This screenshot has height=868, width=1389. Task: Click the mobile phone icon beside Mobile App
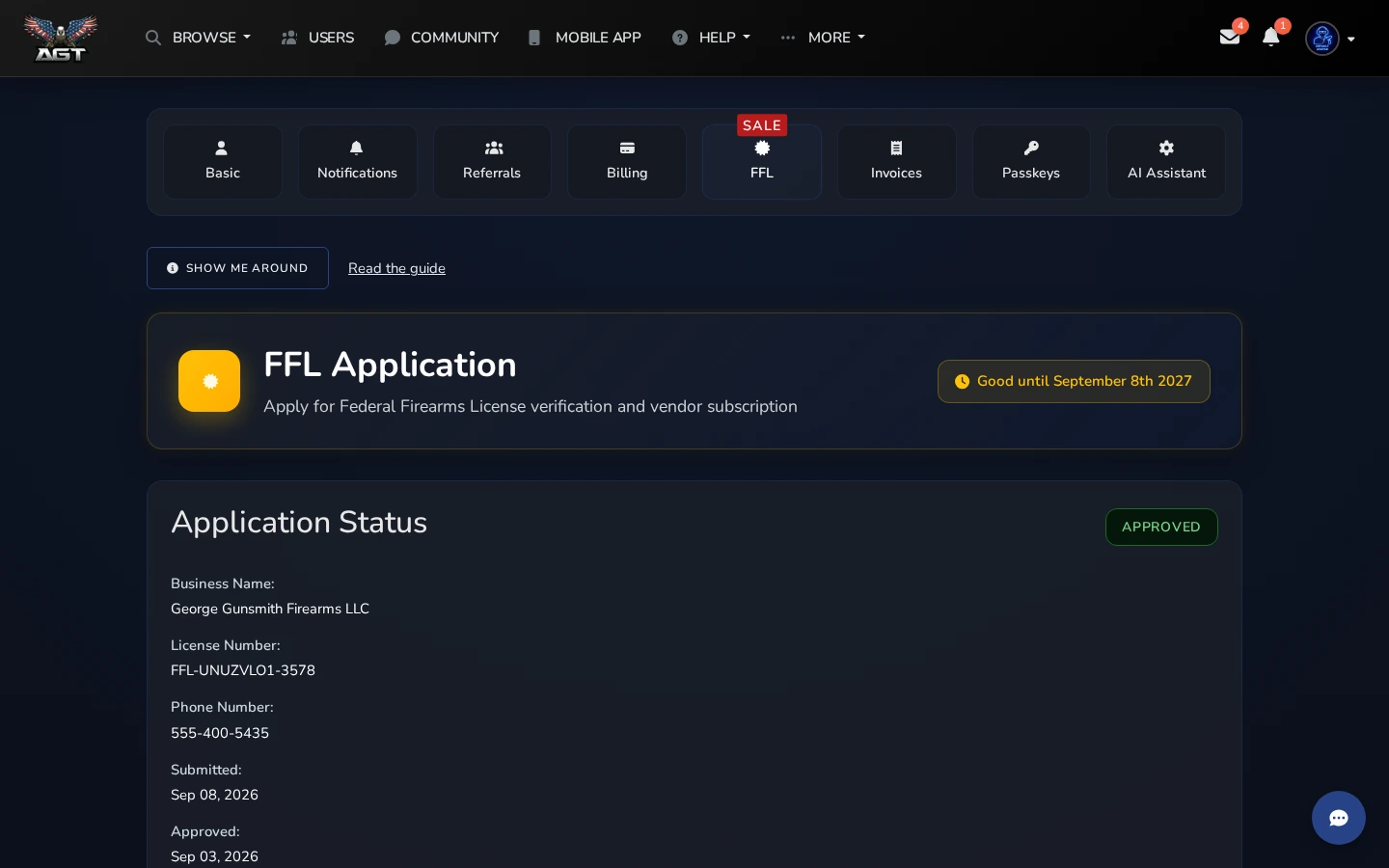coord(534,38)
